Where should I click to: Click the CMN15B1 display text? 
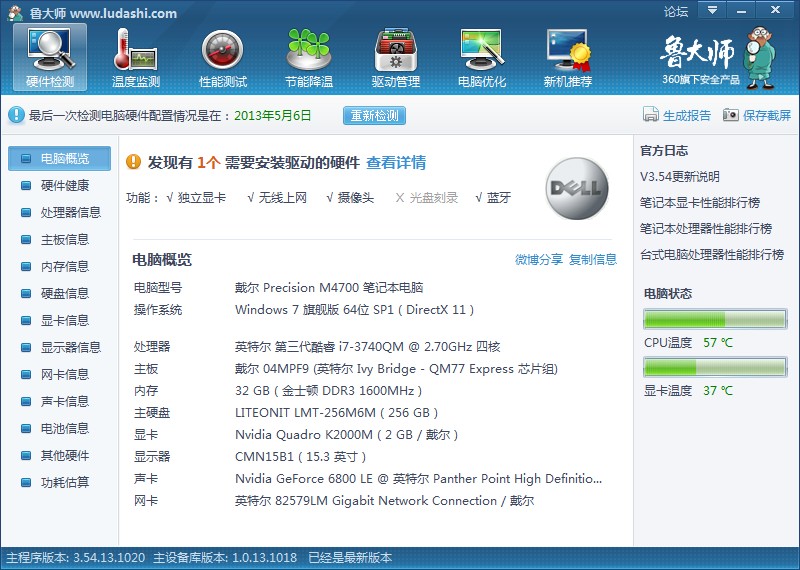tap(301, 457)
